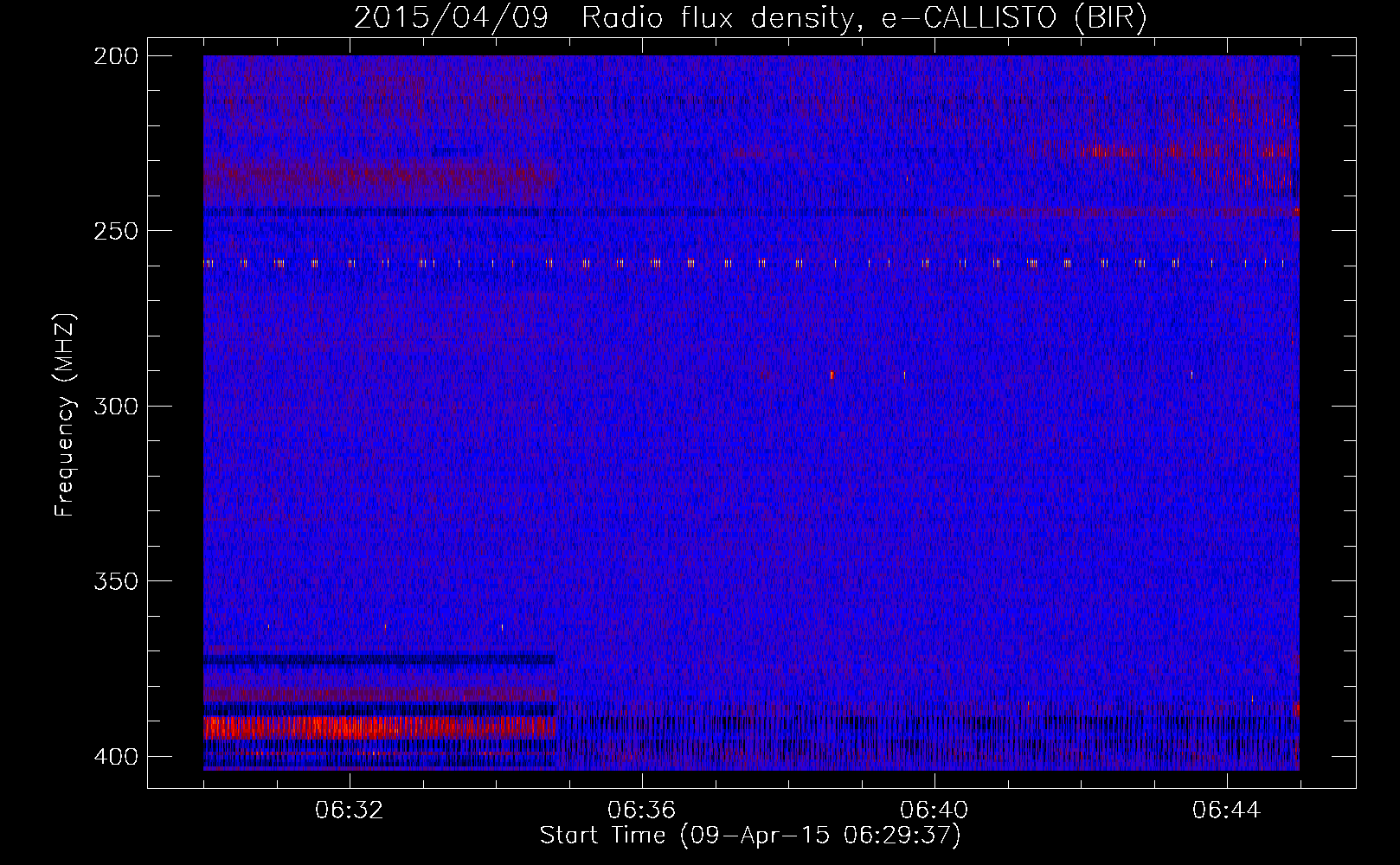Click the 'Start Time (09-Apr-15 06:29:37)' label

coord(750,836)
